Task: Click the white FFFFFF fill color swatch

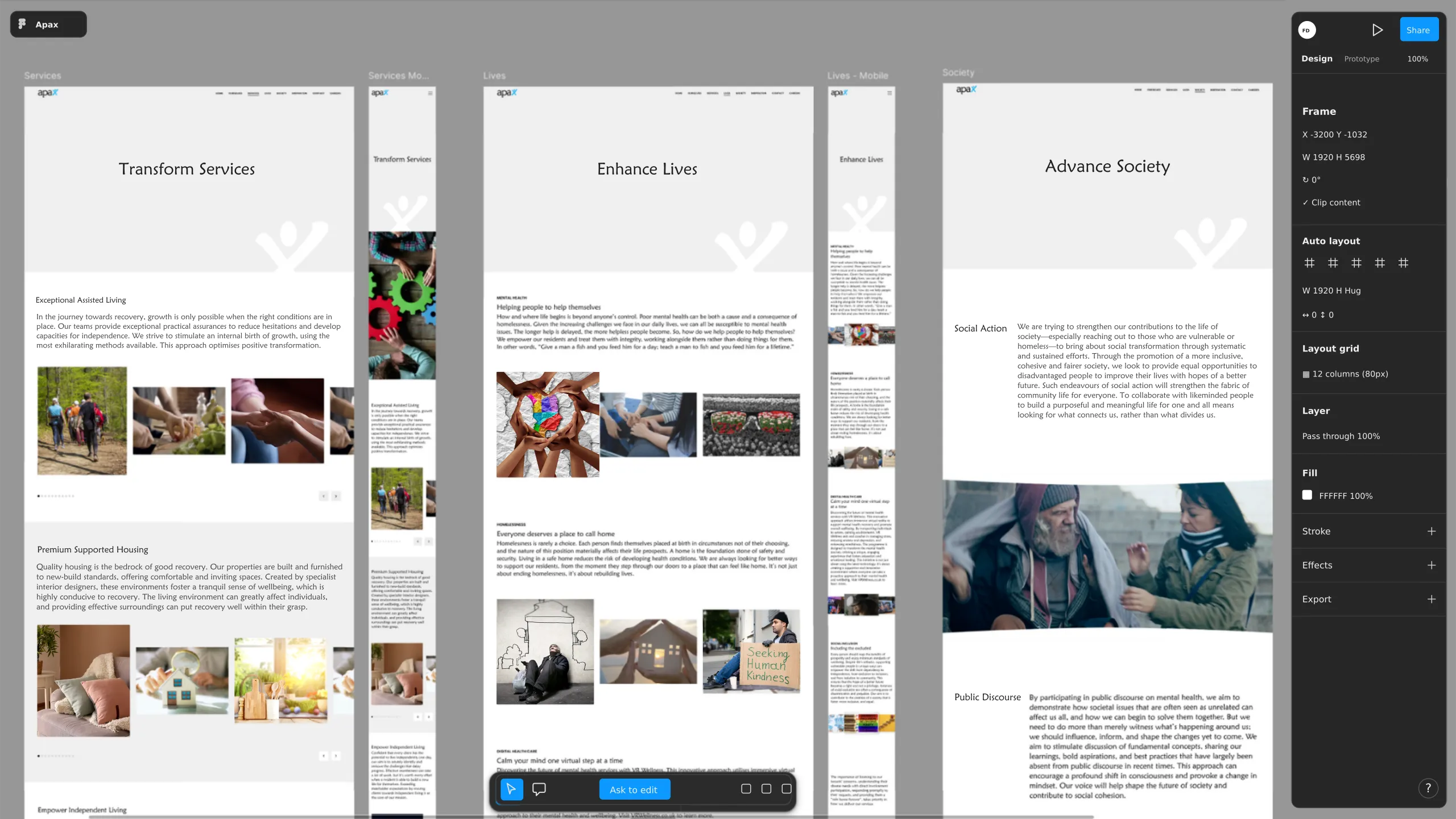Action: (x=1307, y=495)
